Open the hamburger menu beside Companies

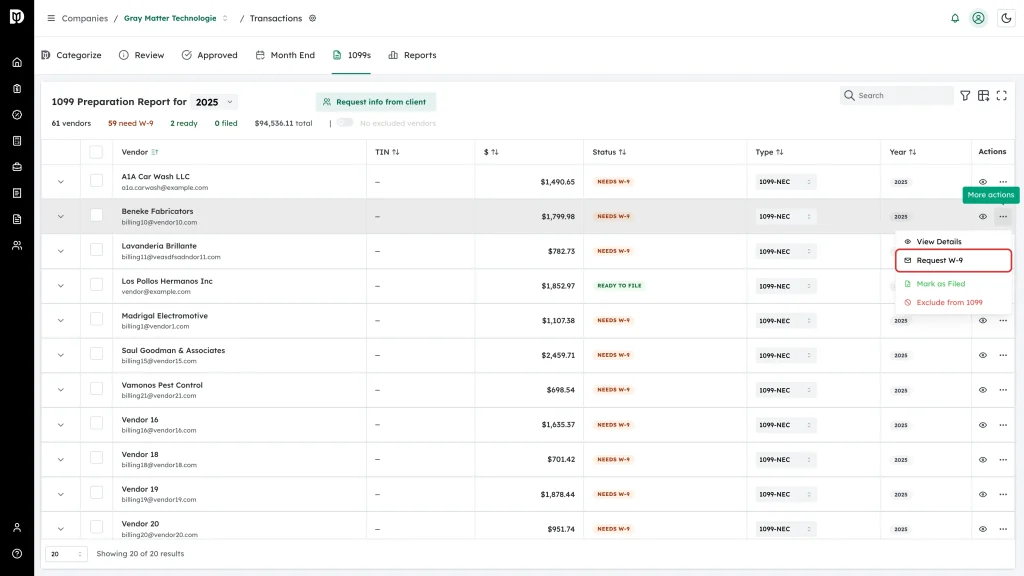(51, 18)
